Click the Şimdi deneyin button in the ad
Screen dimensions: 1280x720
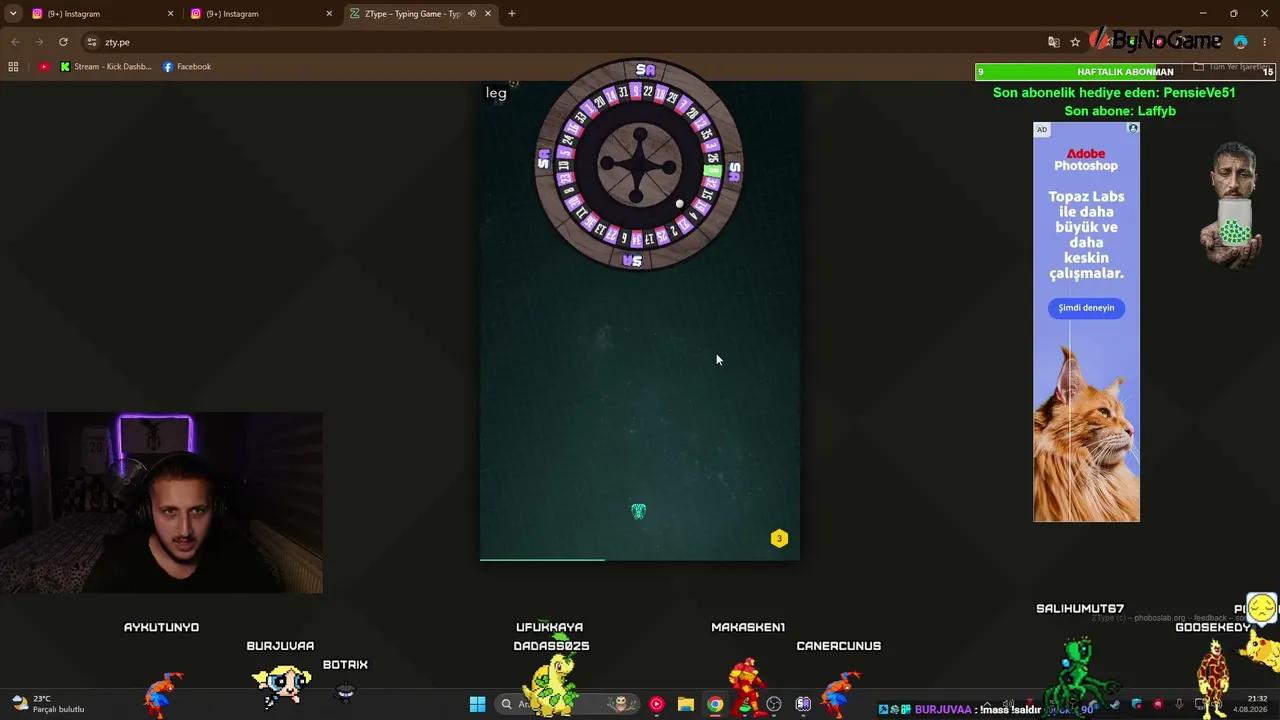(1086, 308)
